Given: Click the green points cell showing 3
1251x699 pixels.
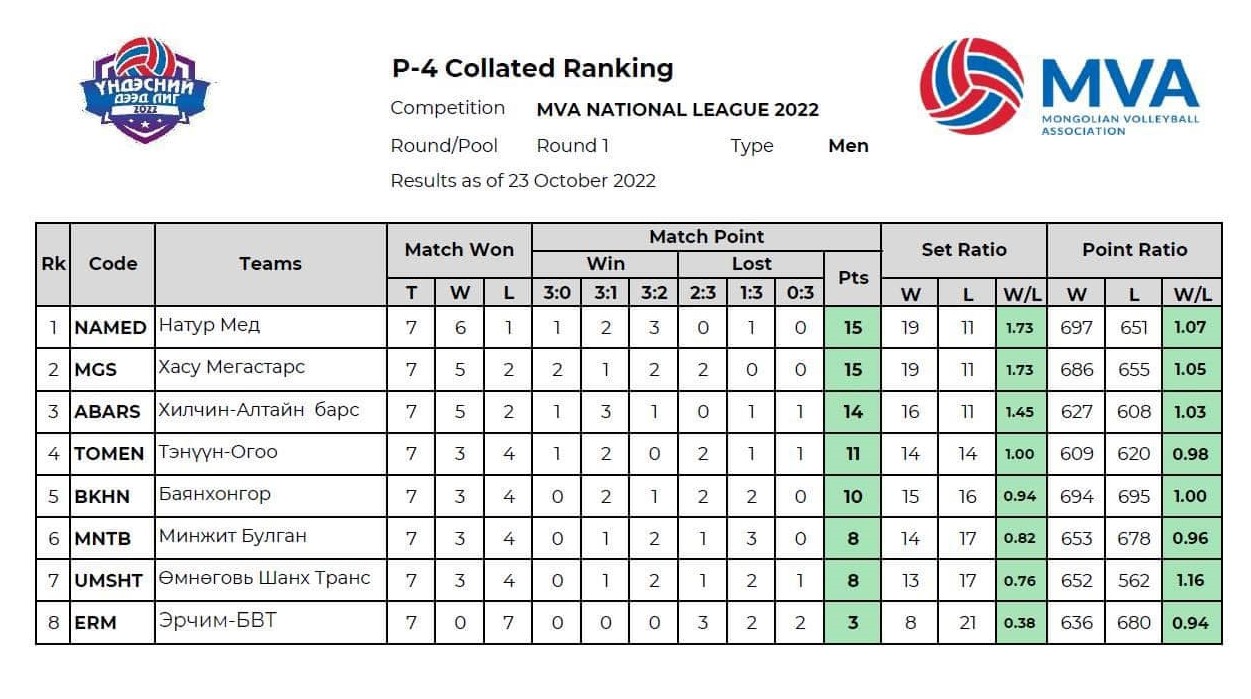Looking at the screenshot, I should click(x=852, y=622).
